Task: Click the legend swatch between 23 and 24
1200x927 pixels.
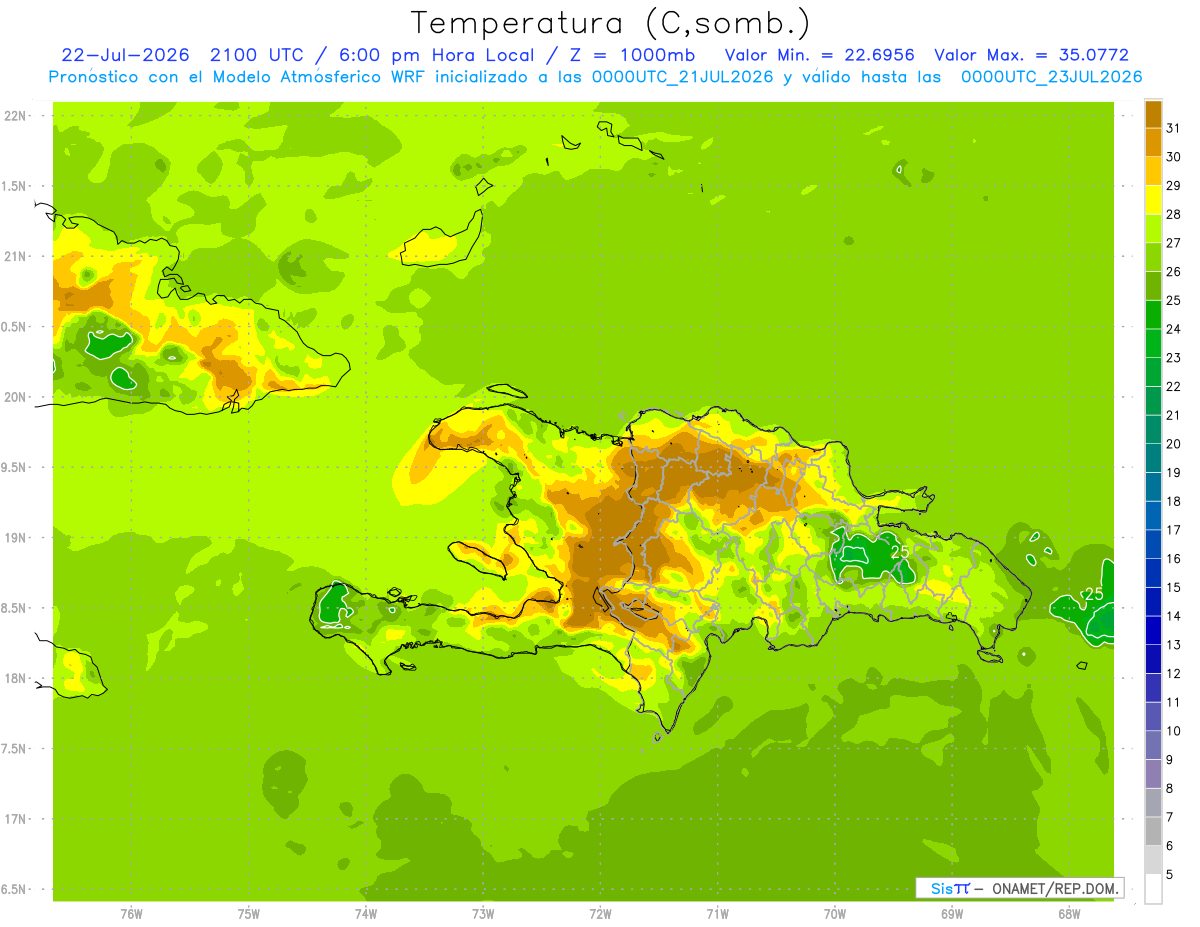Action: click(1153, 343)
